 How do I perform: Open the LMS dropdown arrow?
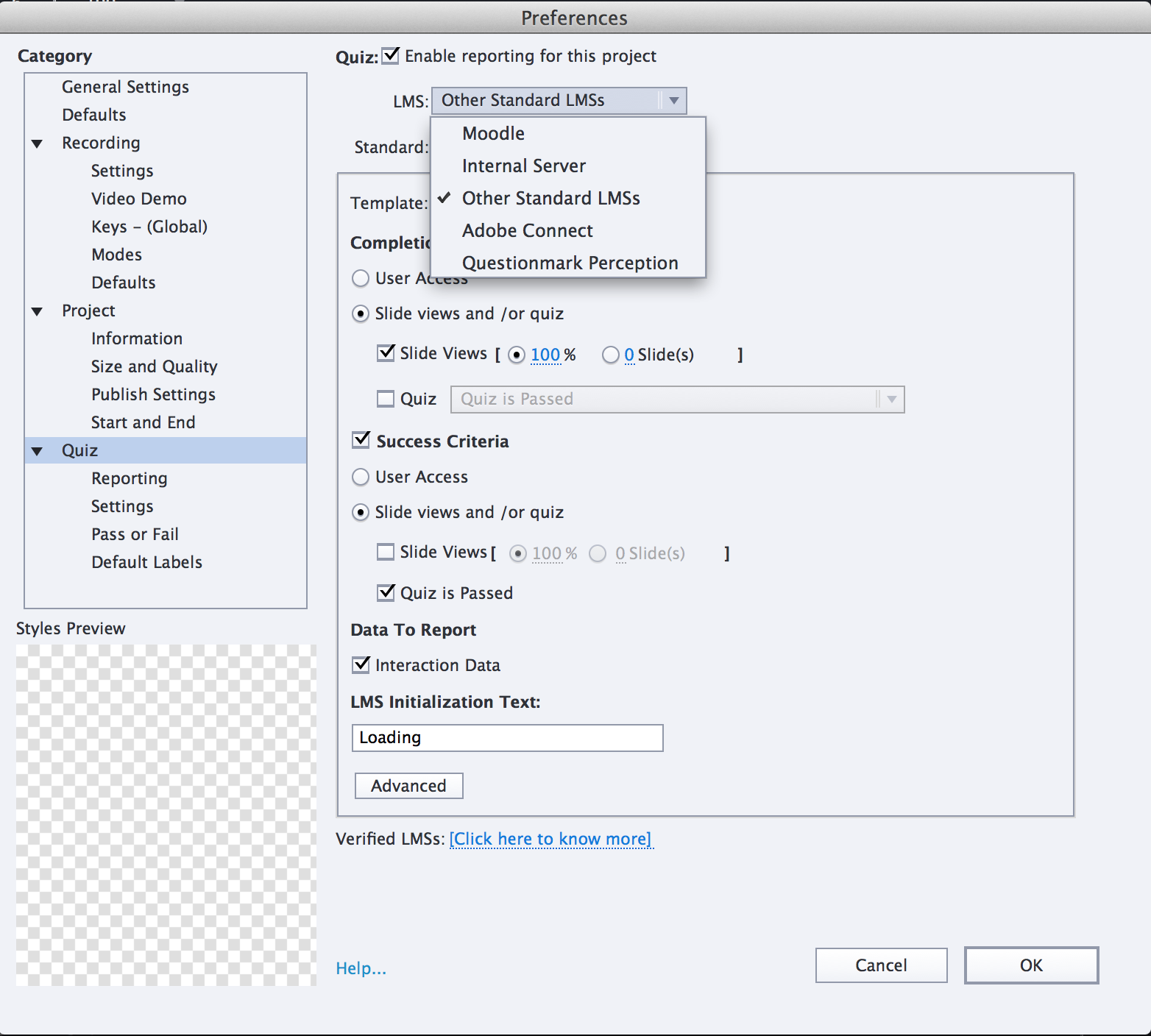coord(673,101)
